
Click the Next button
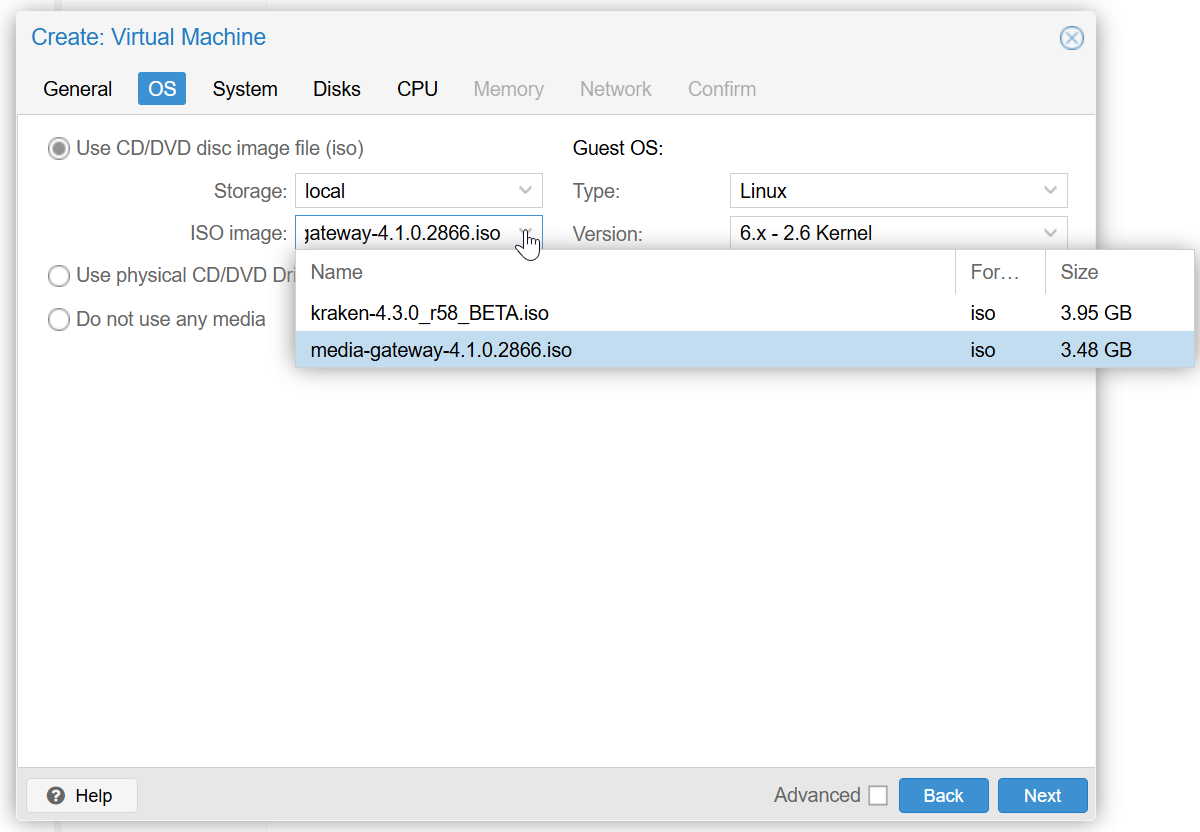(x=1042, y=796)
